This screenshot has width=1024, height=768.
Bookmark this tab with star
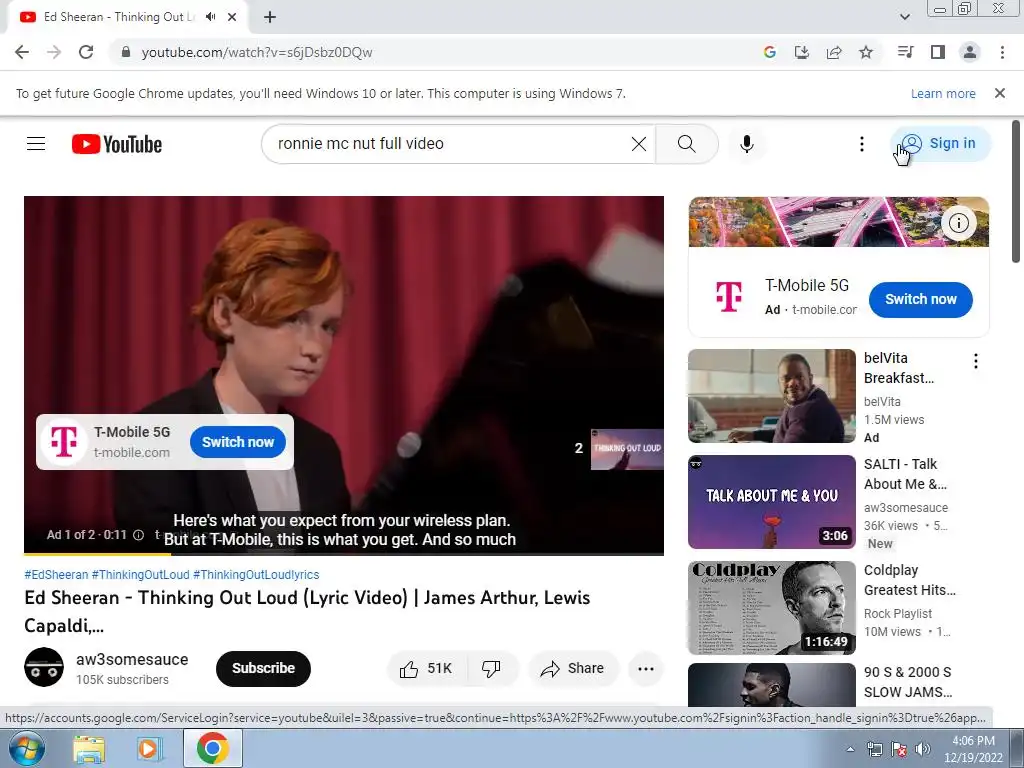[866, 52]
